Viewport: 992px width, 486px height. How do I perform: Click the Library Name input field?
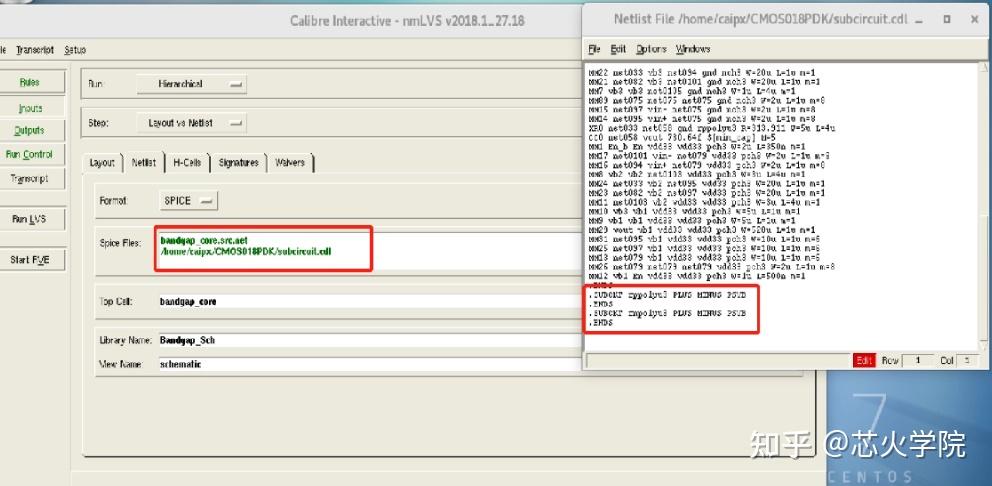click(370, 340)
